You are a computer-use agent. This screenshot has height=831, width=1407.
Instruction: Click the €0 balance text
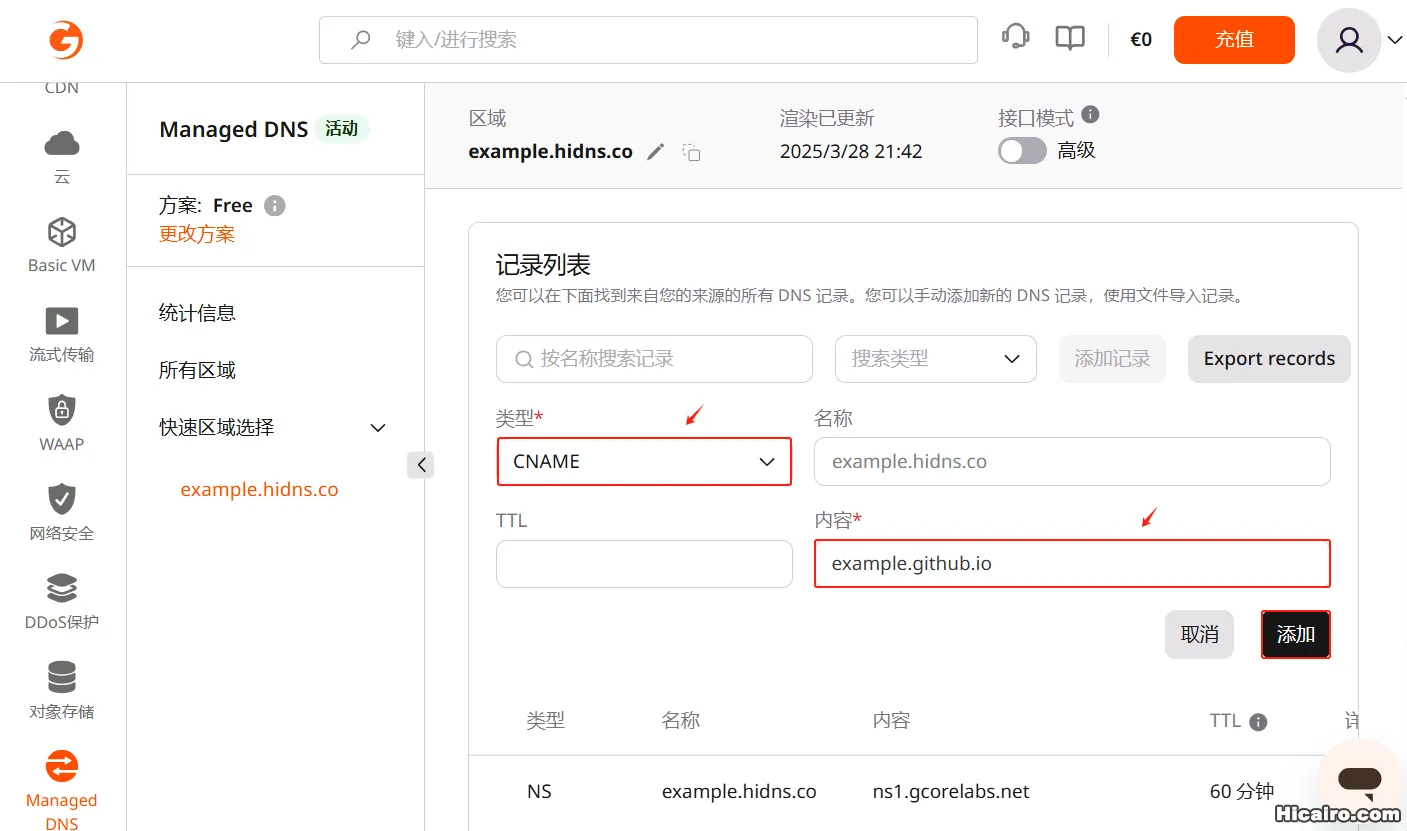click(x=1141, y=40)
